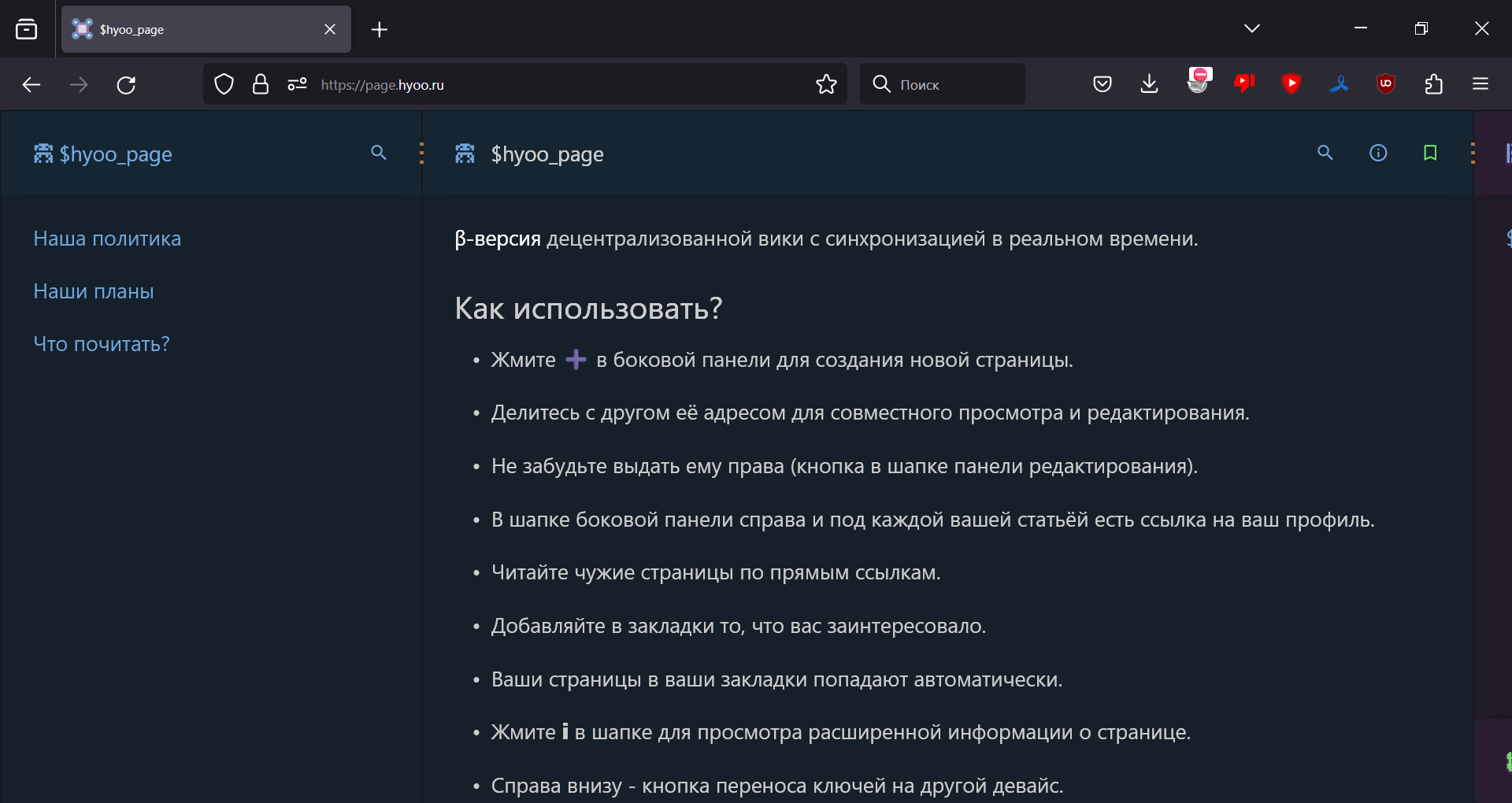The width and height of the screenshot is (1512, 803).
Task: Click the search icon in main page header
Action: (x=1325, y=153)
